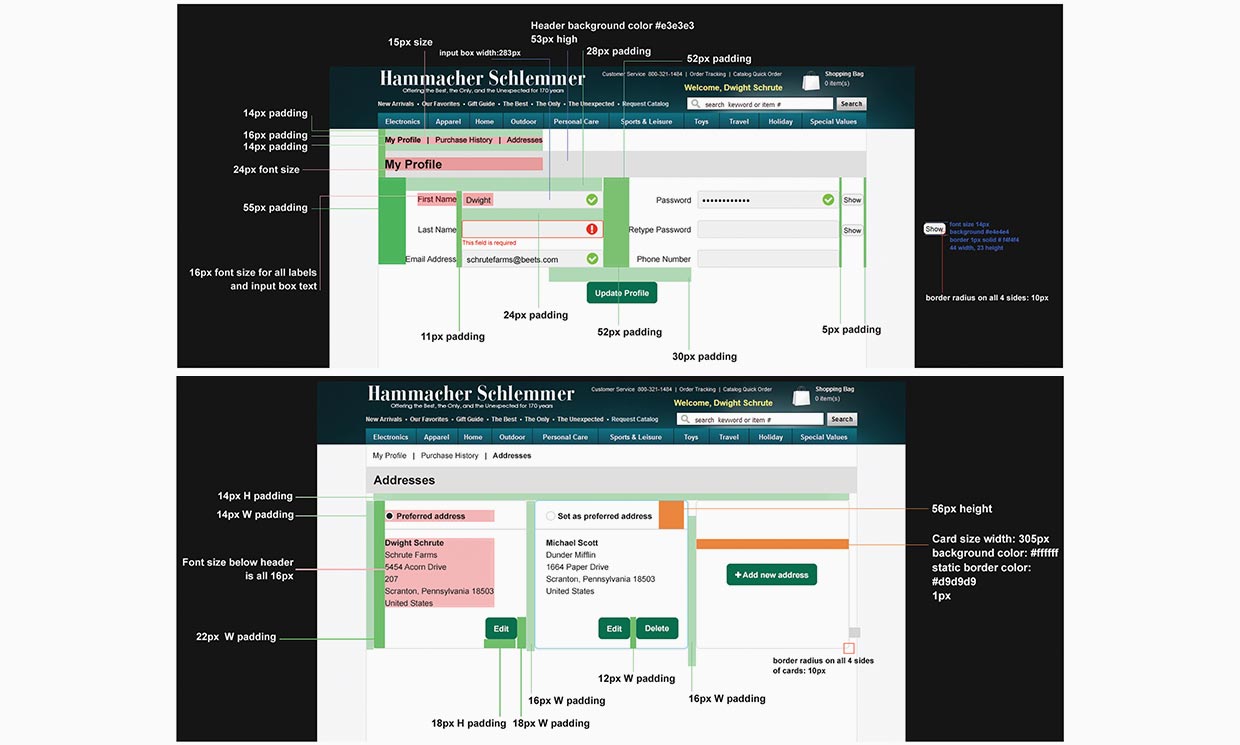This screenshot has height=745, width=1240.
Task: Click the "Add new address" button
Action: (771, 575)
